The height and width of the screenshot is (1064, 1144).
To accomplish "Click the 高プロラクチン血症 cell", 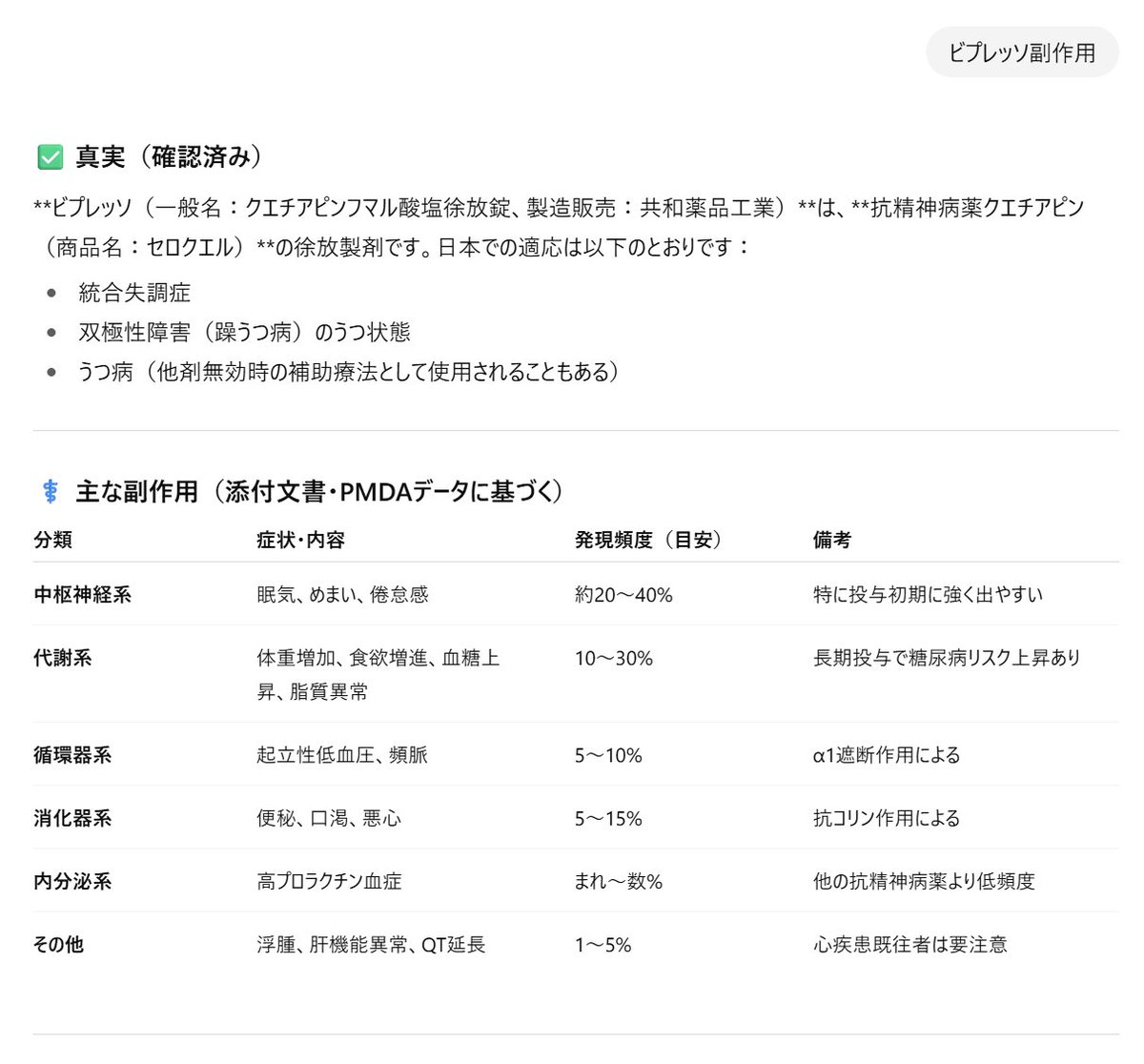I will 329,881.
